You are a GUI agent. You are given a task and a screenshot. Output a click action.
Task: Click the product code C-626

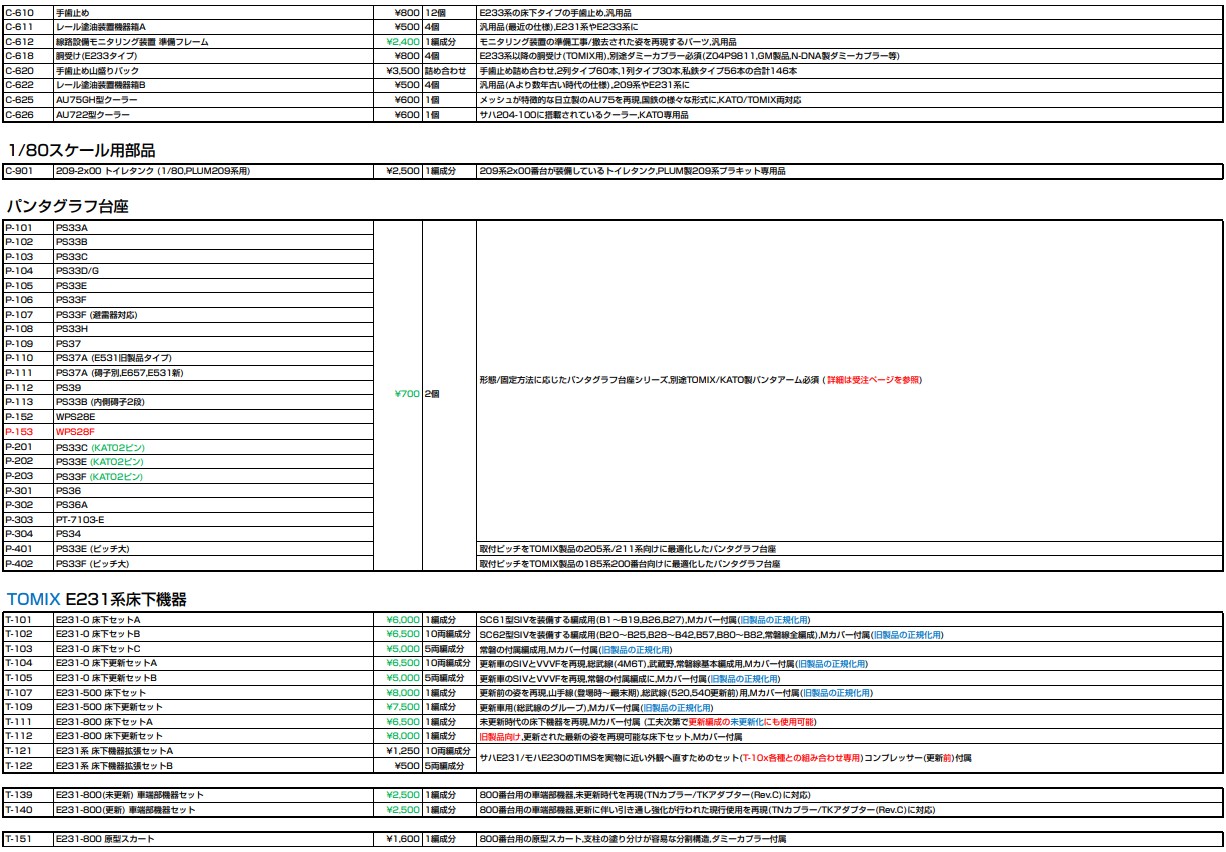tap(19, 116)
